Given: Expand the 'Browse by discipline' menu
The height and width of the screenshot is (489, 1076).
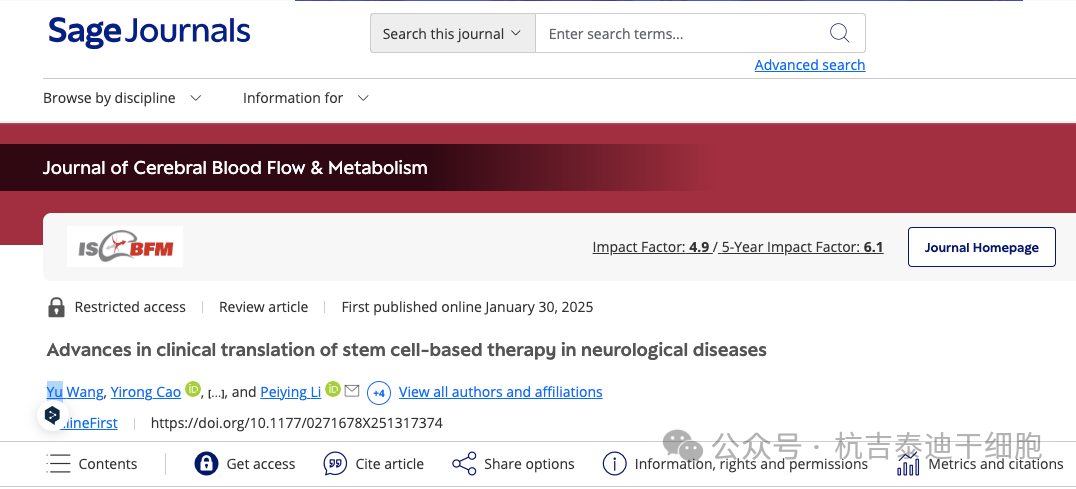Looking at the screenshot, I should [x=122, y=98].
